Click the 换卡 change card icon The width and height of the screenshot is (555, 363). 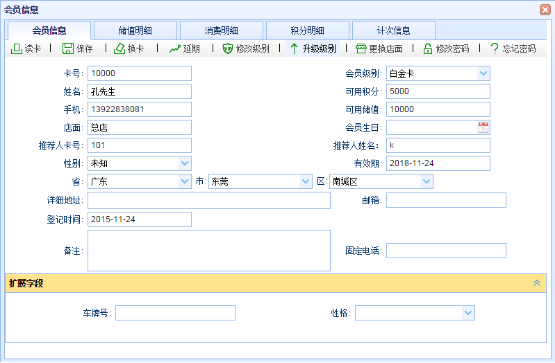click(x=119, y=48)
